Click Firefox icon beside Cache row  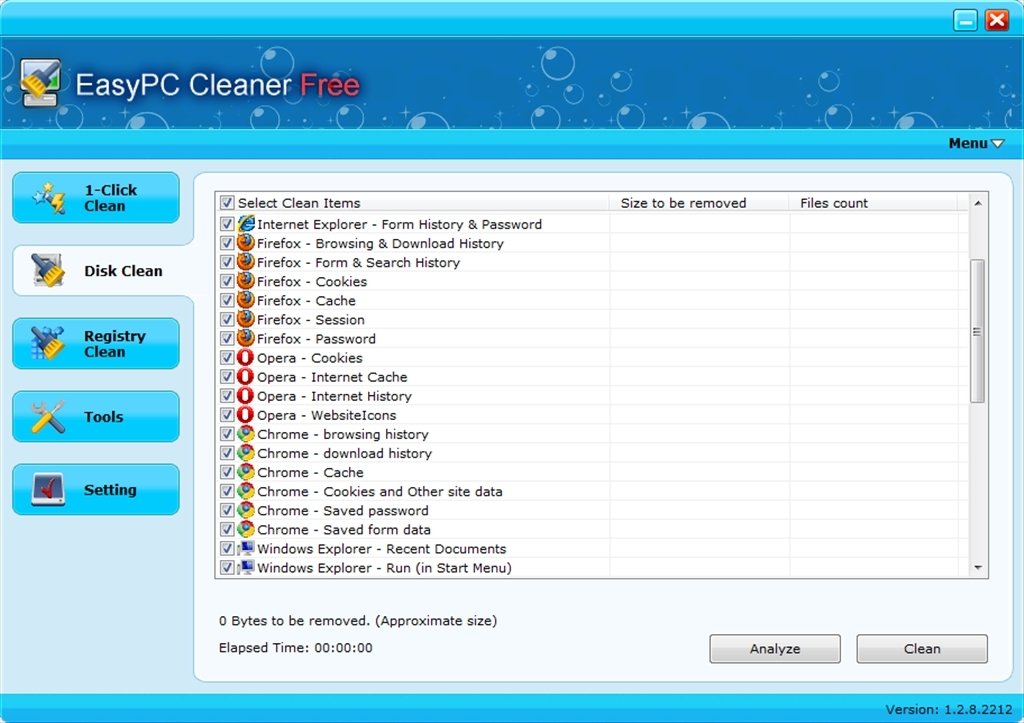click(246, 300)
